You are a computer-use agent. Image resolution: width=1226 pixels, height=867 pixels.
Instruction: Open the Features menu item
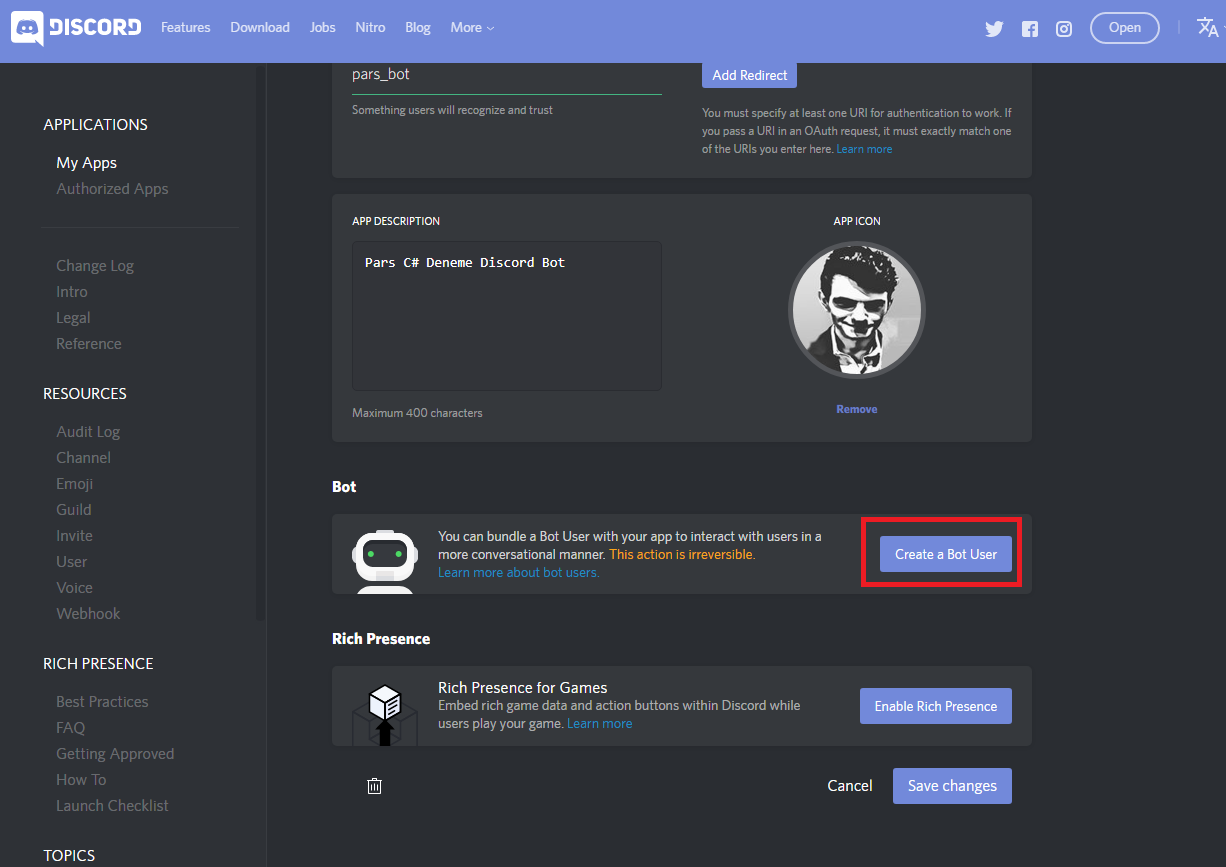pyautogui.click(x=186, y=28)
